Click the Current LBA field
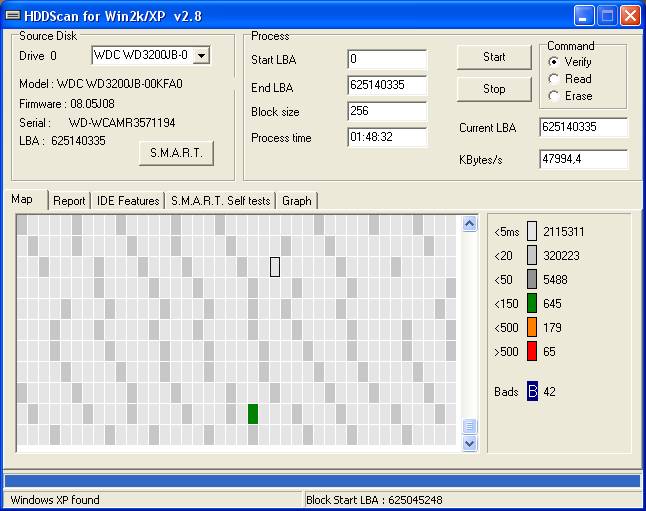The height and width of the screenshot is (511, 646). [583, 127]
